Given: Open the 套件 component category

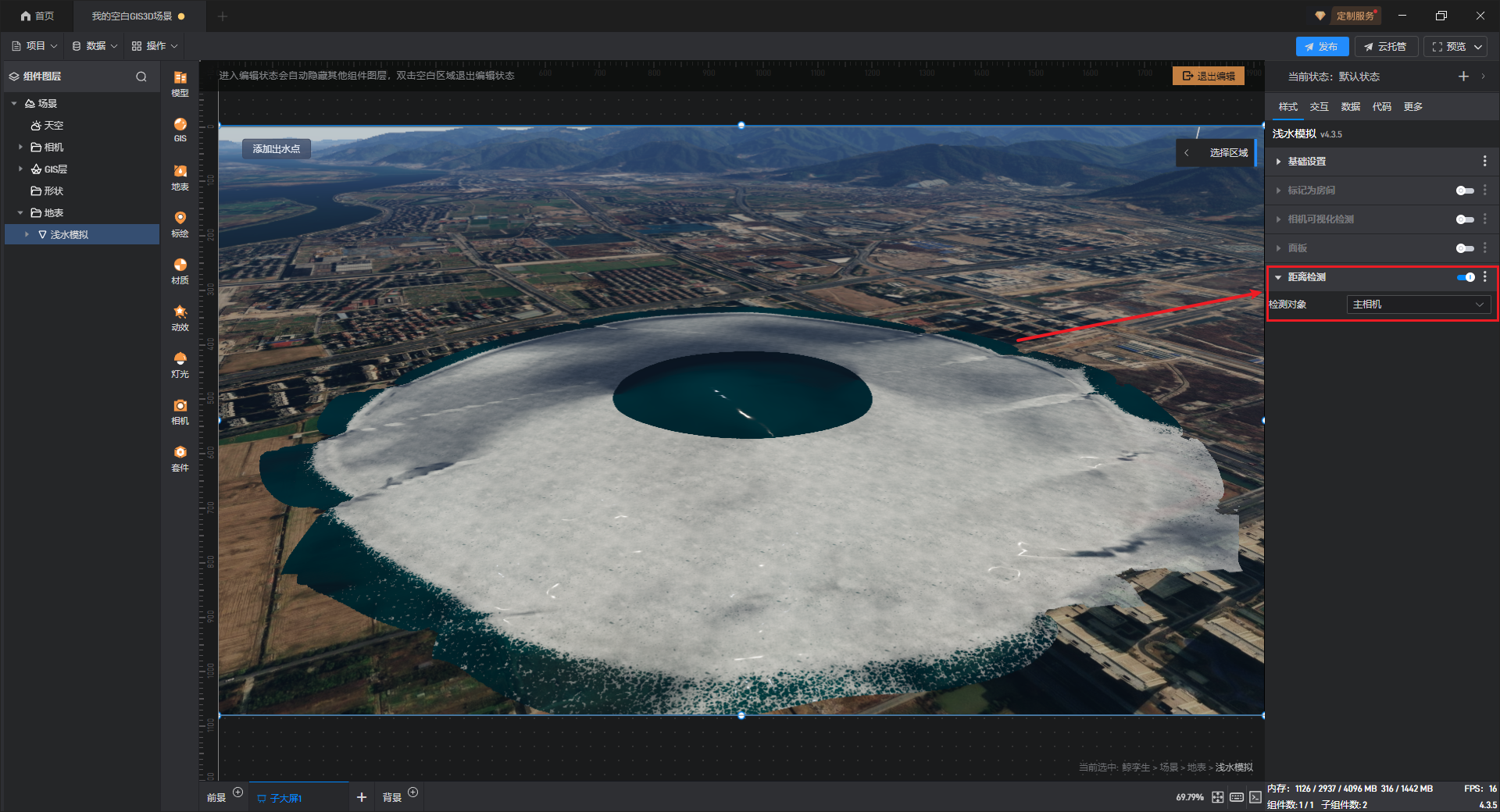Looking at the screenshot, I should point(180,458).
